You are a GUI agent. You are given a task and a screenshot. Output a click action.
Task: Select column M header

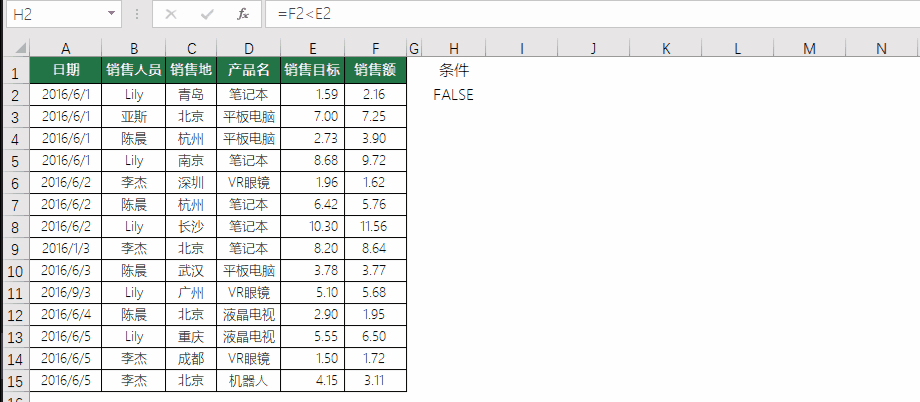coord(810,49)
